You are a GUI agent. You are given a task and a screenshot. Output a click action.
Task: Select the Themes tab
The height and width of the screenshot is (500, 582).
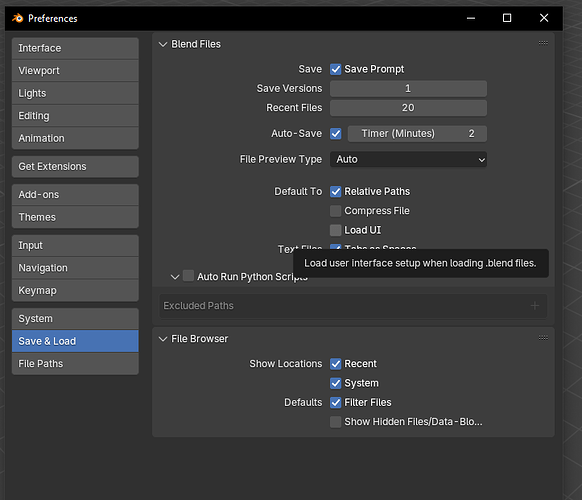pyautogui.click(x=75, y=217)
